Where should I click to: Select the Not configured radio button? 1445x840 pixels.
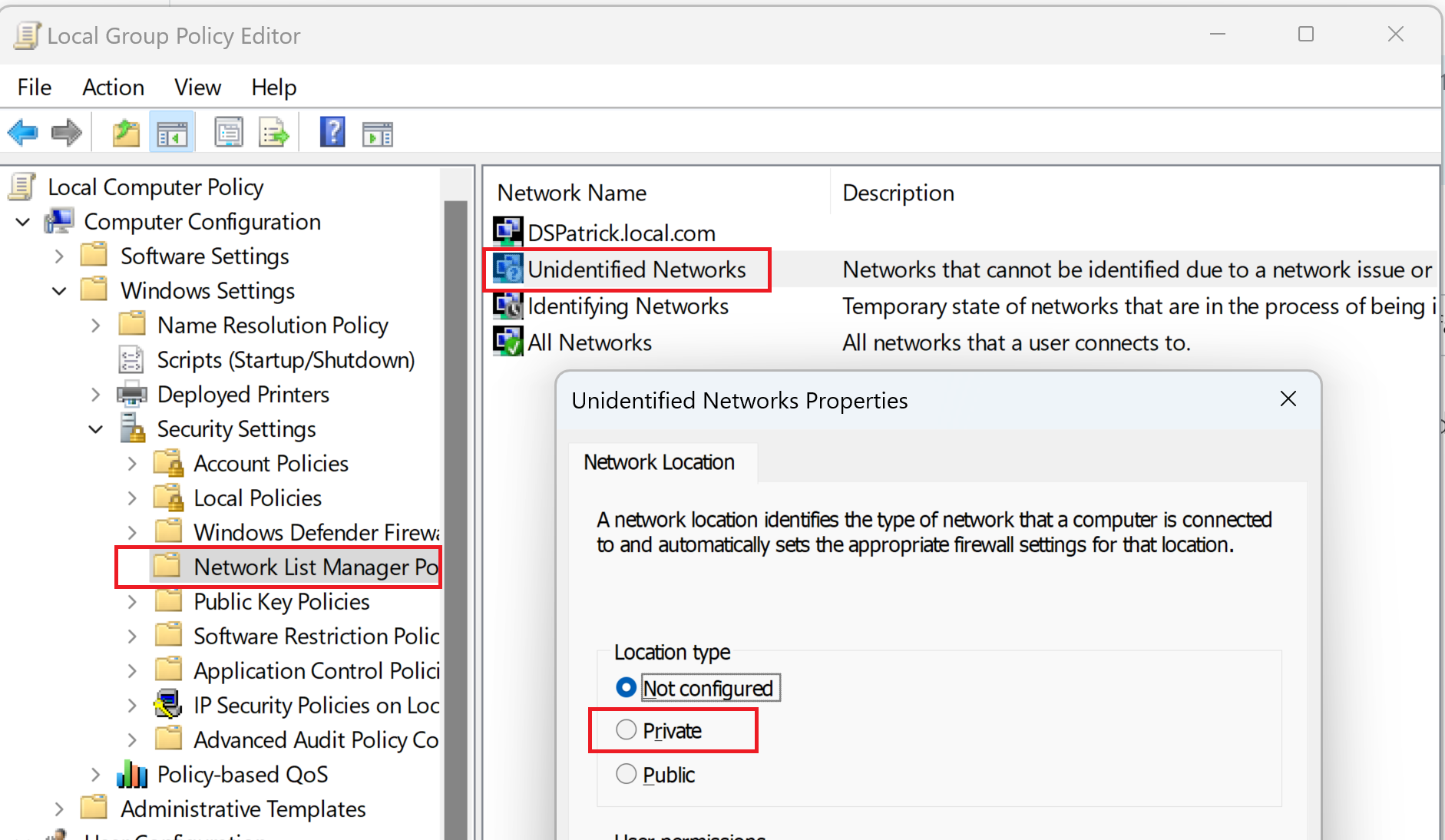pos(626,687)
